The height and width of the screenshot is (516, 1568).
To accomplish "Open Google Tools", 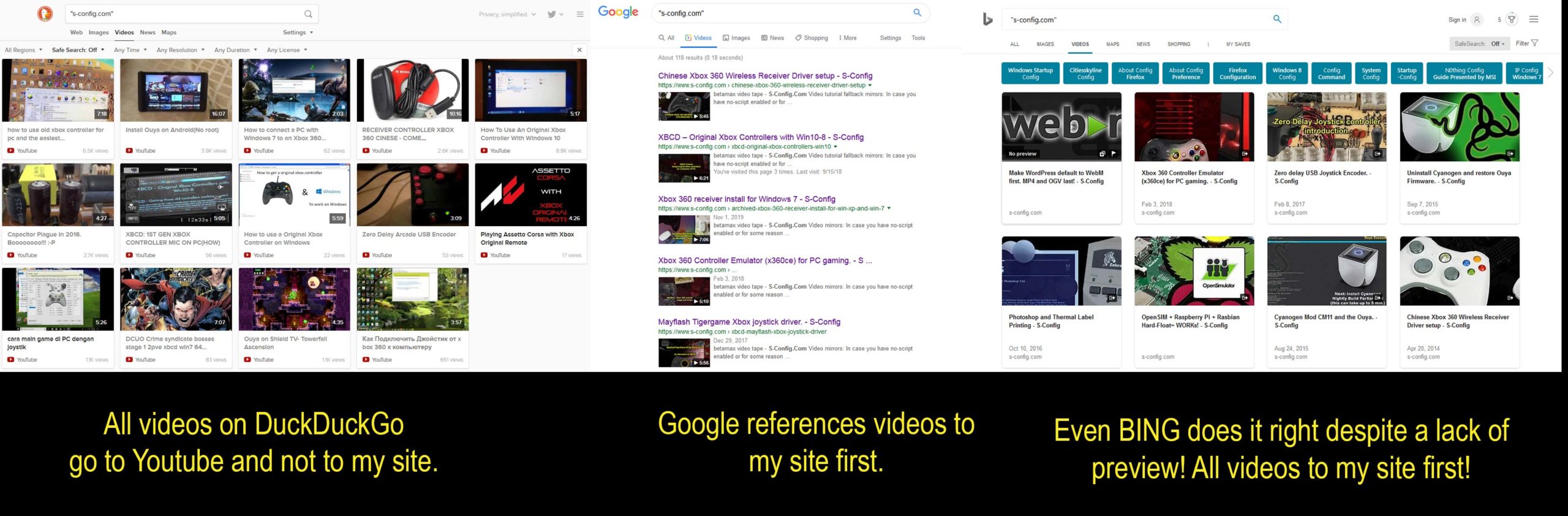I will pos(918,38).
